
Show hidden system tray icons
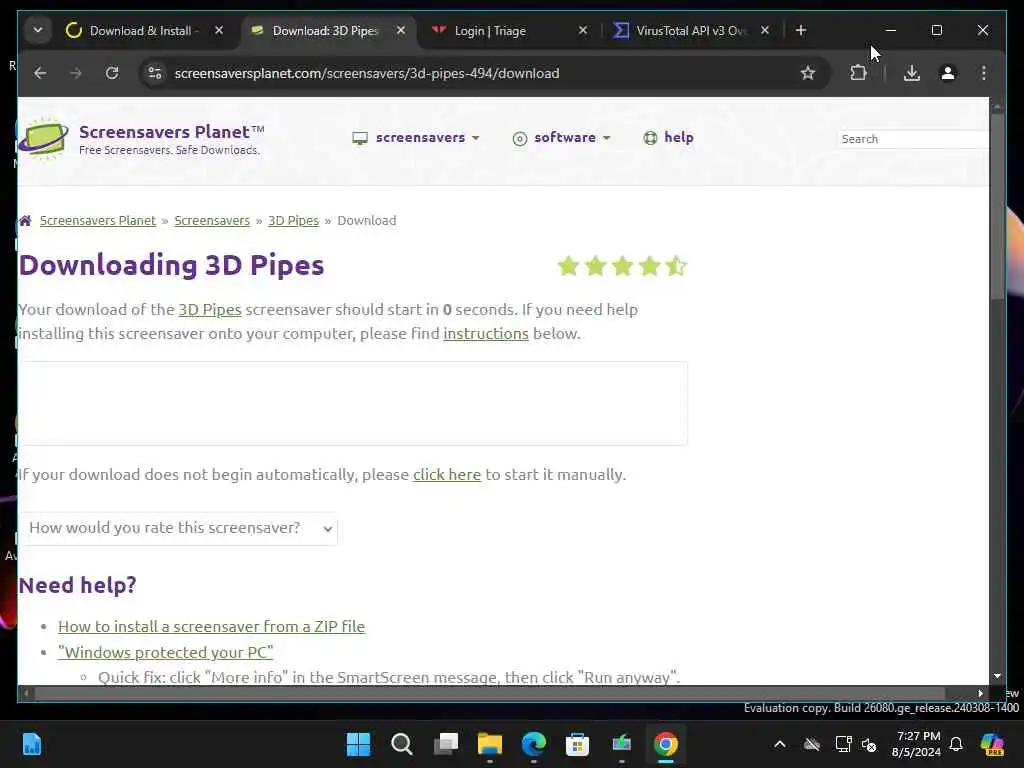[780, 744]
